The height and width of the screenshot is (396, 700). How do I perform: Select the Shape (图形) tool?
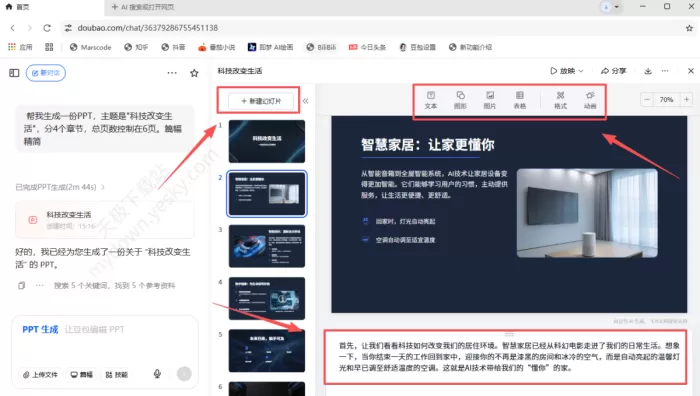460,100
